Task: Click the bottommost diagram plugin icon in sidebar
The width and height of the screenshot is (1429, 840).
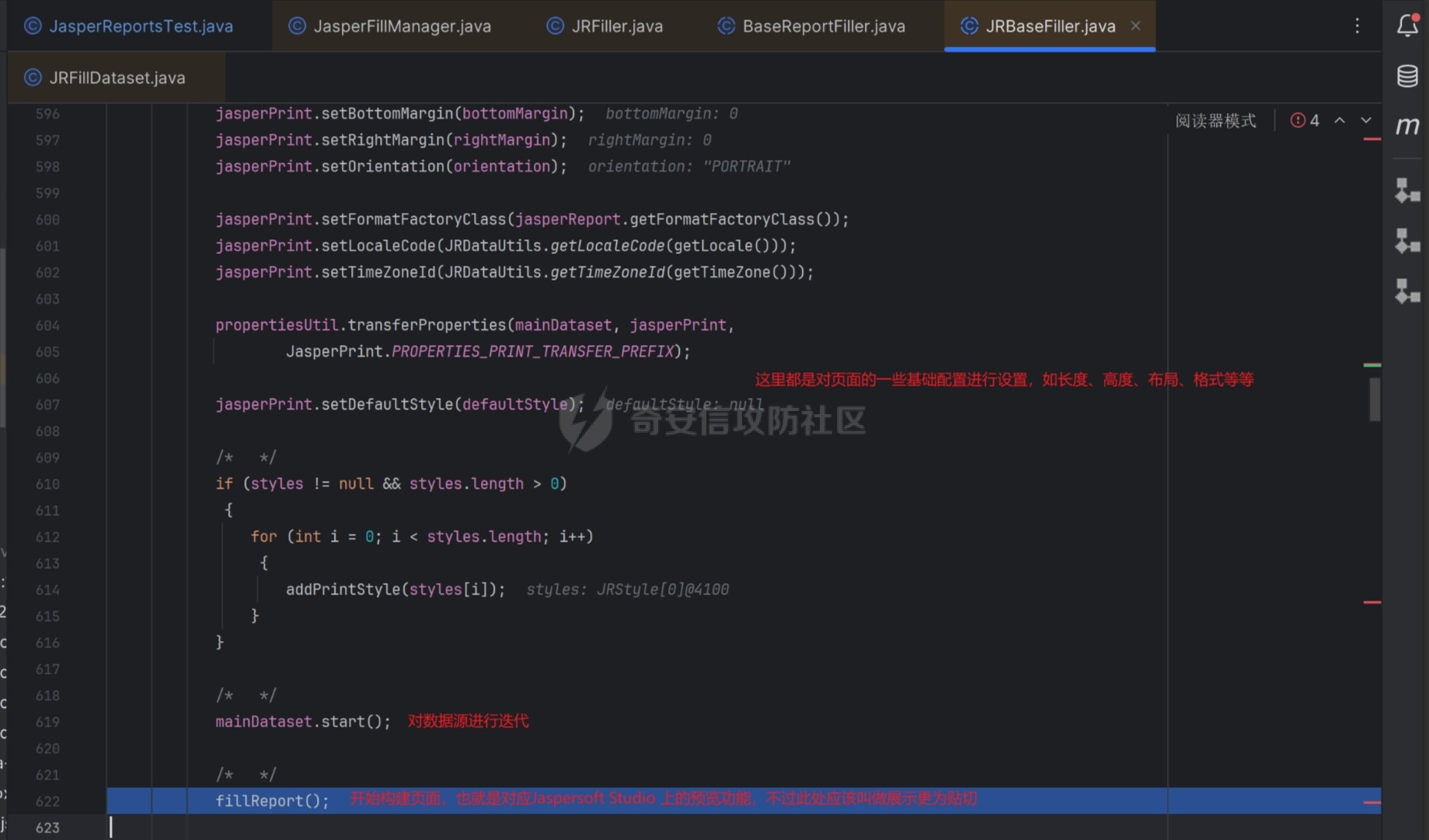Action: (1407, 291)
